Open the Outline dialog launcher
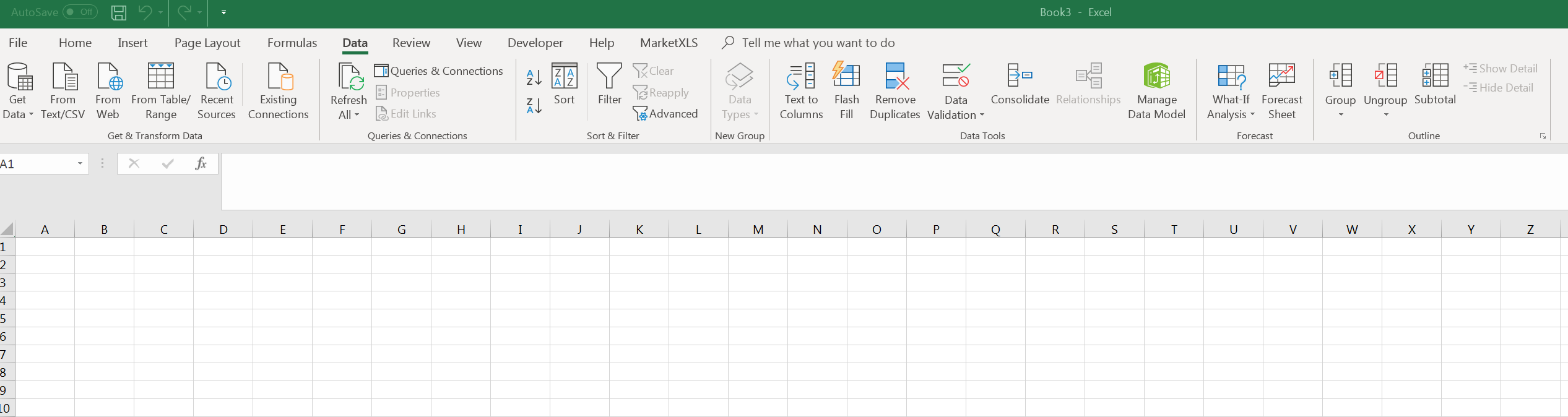 (1543, 136)
